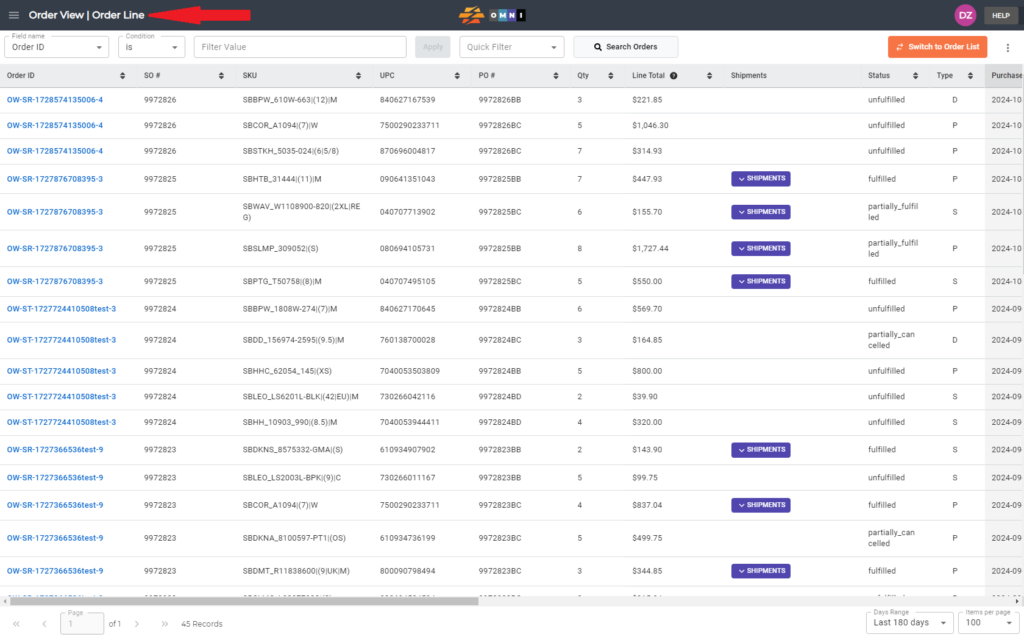The height and width of the screenshot is (640, 1024).
Task: Open order OW-SR-1728574135006-4 link
Action: pos(55,100)
